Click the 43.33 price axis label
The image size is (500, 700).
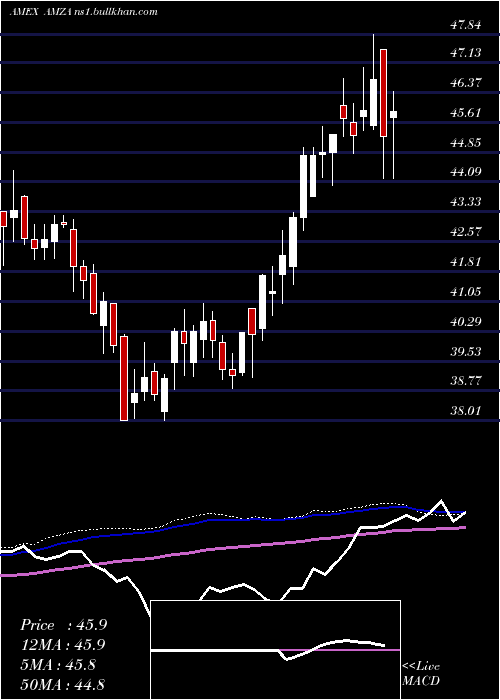point(466,202)
